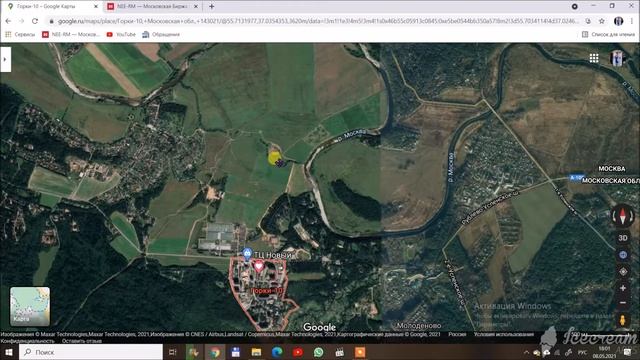Viewport: 640px width, 360px height.
Task: Go back in browser history
Action: coord(8,21)
